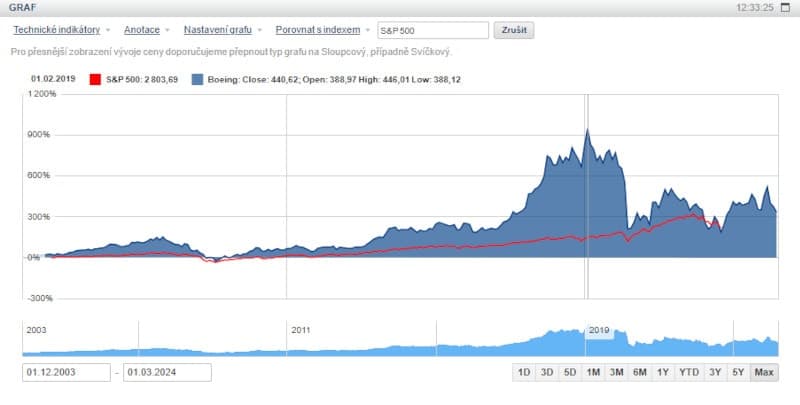800x405 pixels.
Task: Click the 2019 label in navigator
Action: coord(599,330)
